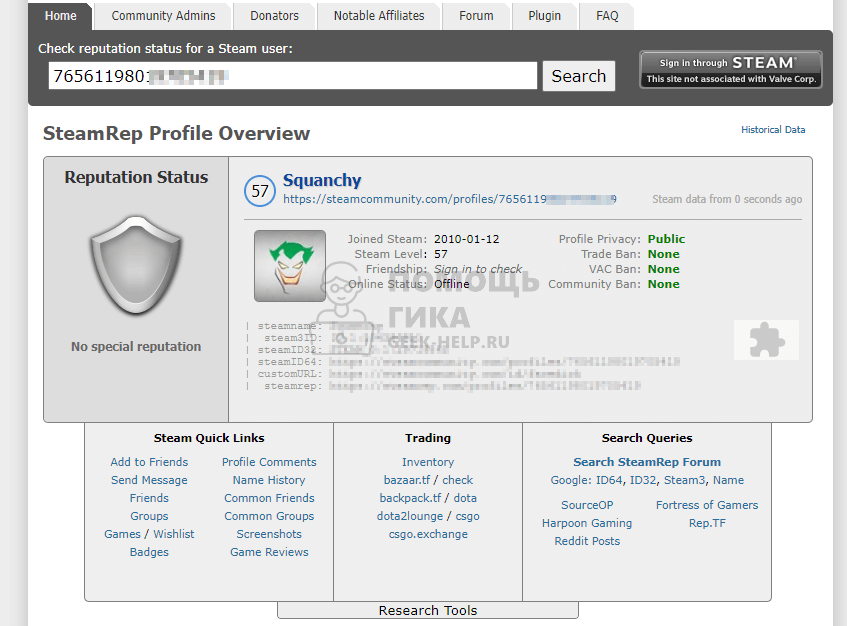This screenshot has height=626, width=847.
Task: Open the Name History link
Action: click(x=269, y=480)
